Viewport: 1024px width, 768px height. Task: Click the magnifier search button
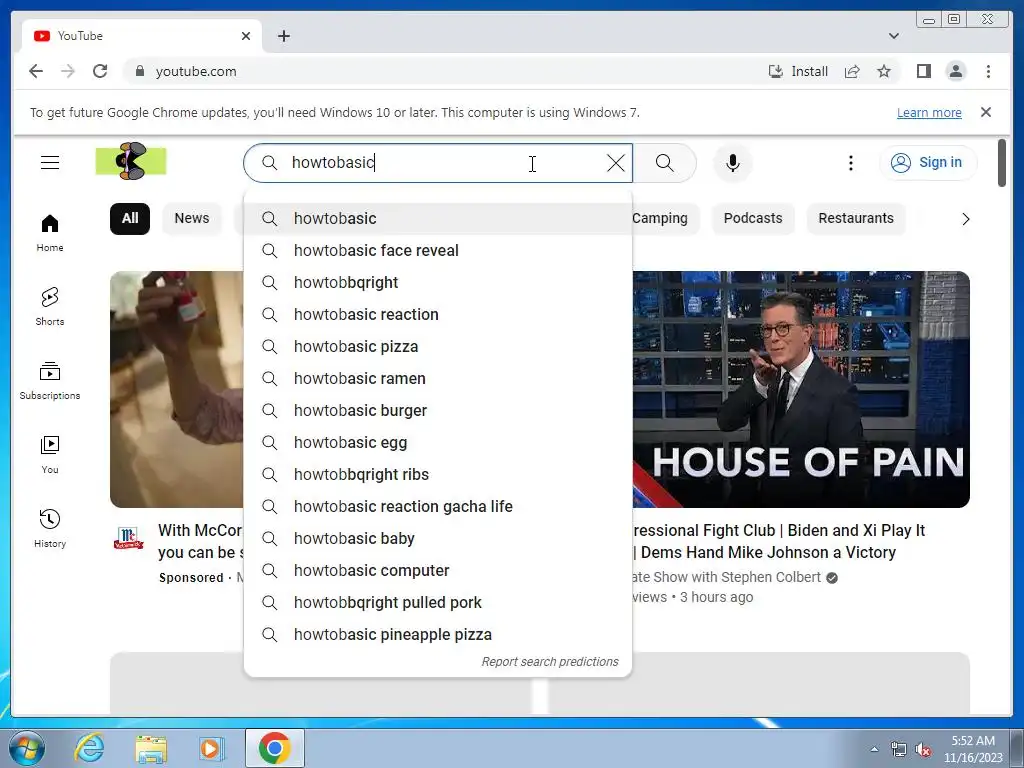coord(664,163)
